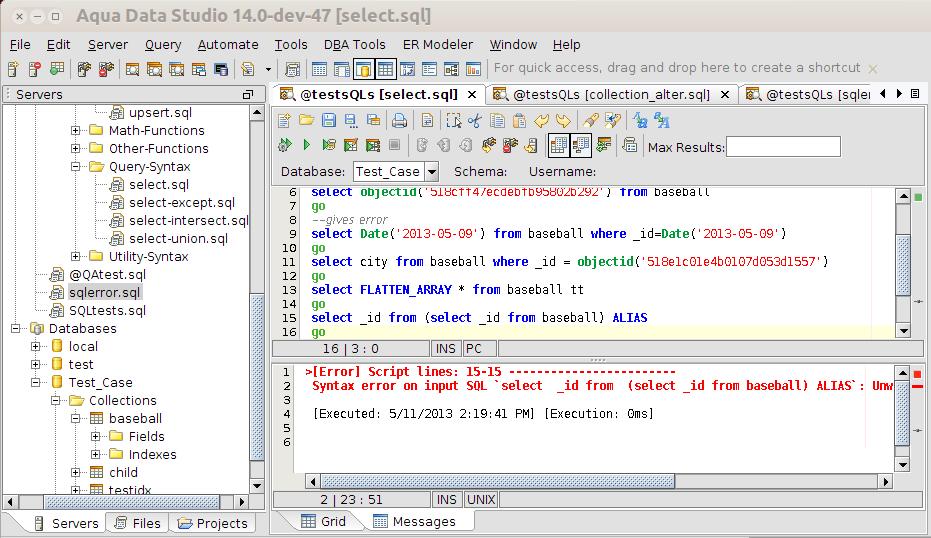This screenshot has width=931, height=538.
Task: Expand the local database node
Action: coord(36,346)
